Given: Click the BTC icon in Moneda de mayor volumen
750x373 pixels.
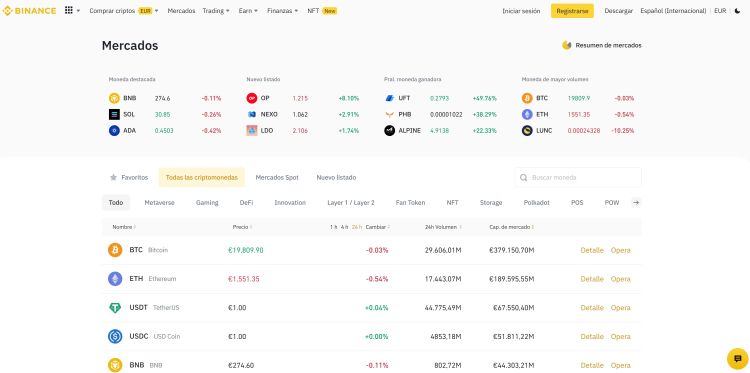Looking at the screenshot, I should 527,98.
